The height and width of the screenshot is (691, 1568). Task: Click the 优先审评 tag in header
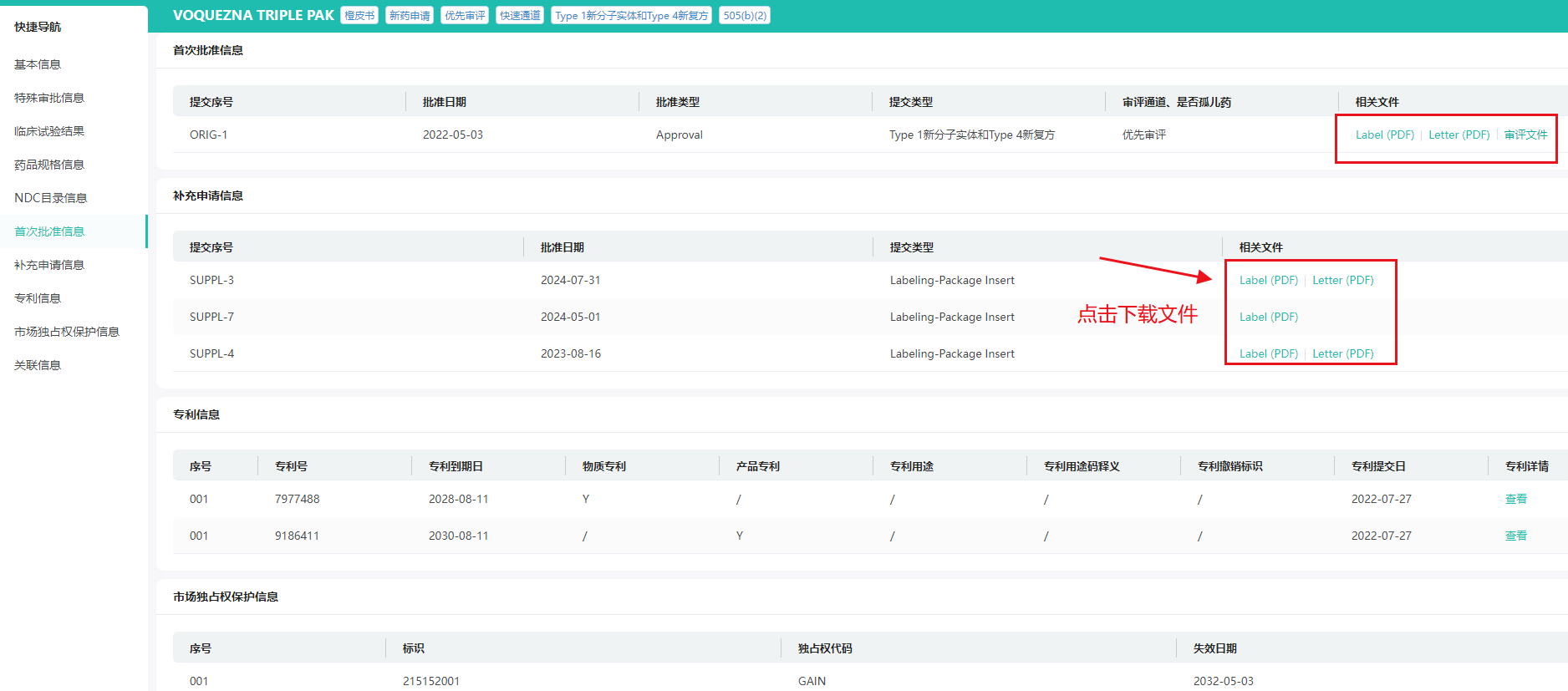pyautogui.click(x=465, y=15)
